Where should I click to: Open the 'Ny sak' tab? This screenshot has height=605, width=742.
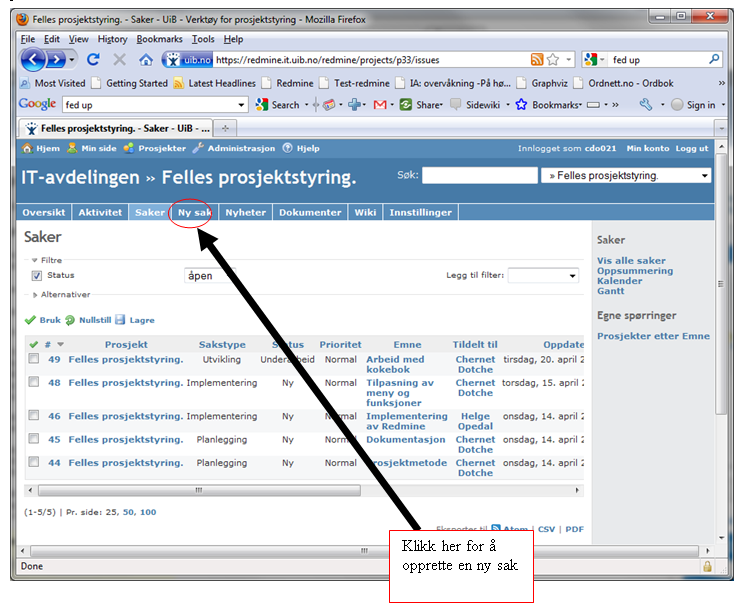coord(194,213)
